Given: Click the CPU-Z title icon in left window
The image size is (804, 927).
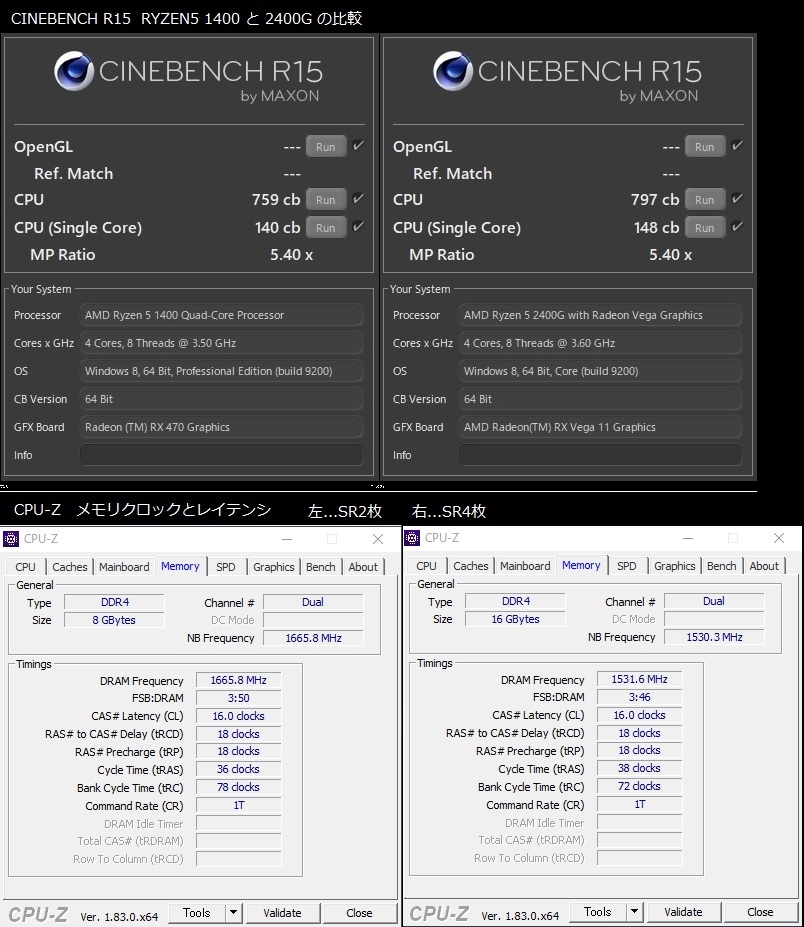Looking at the screenshot, I should point(11,539).
